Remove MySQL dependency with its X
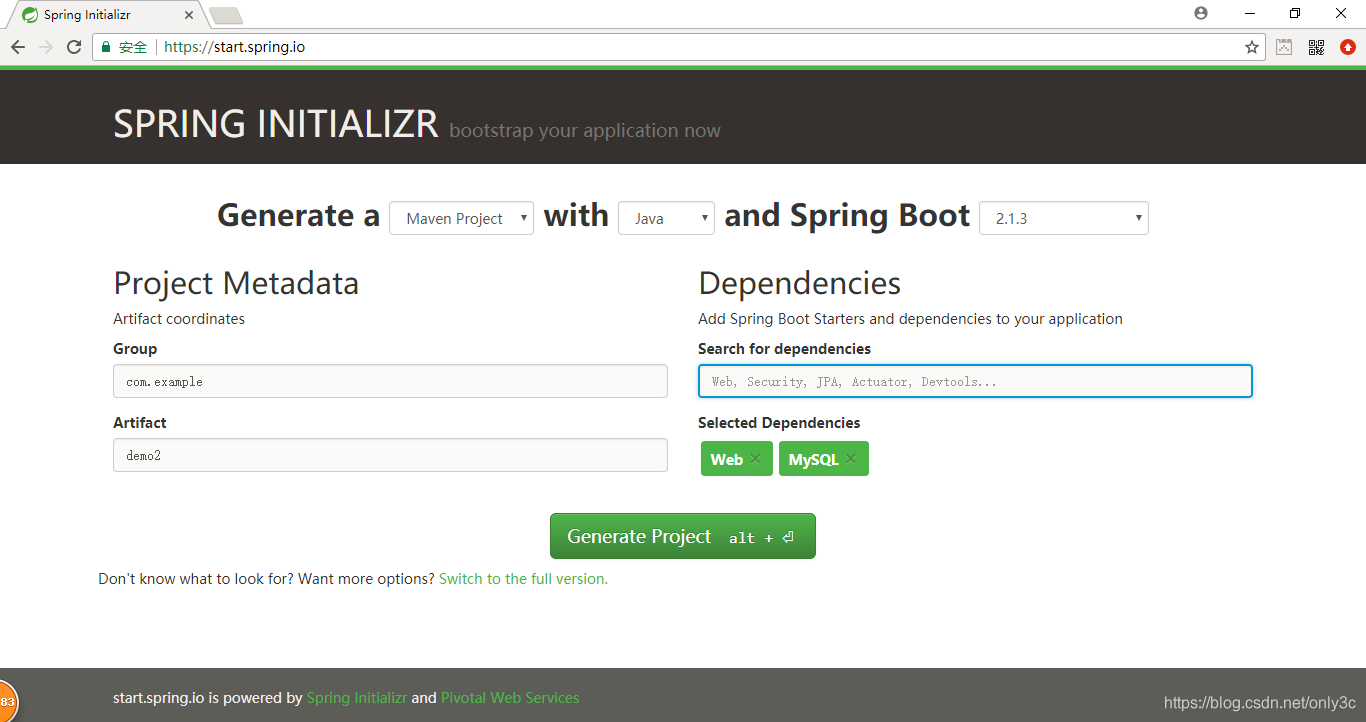Viewport: 1366px width, 722px height. coord(851,459)
